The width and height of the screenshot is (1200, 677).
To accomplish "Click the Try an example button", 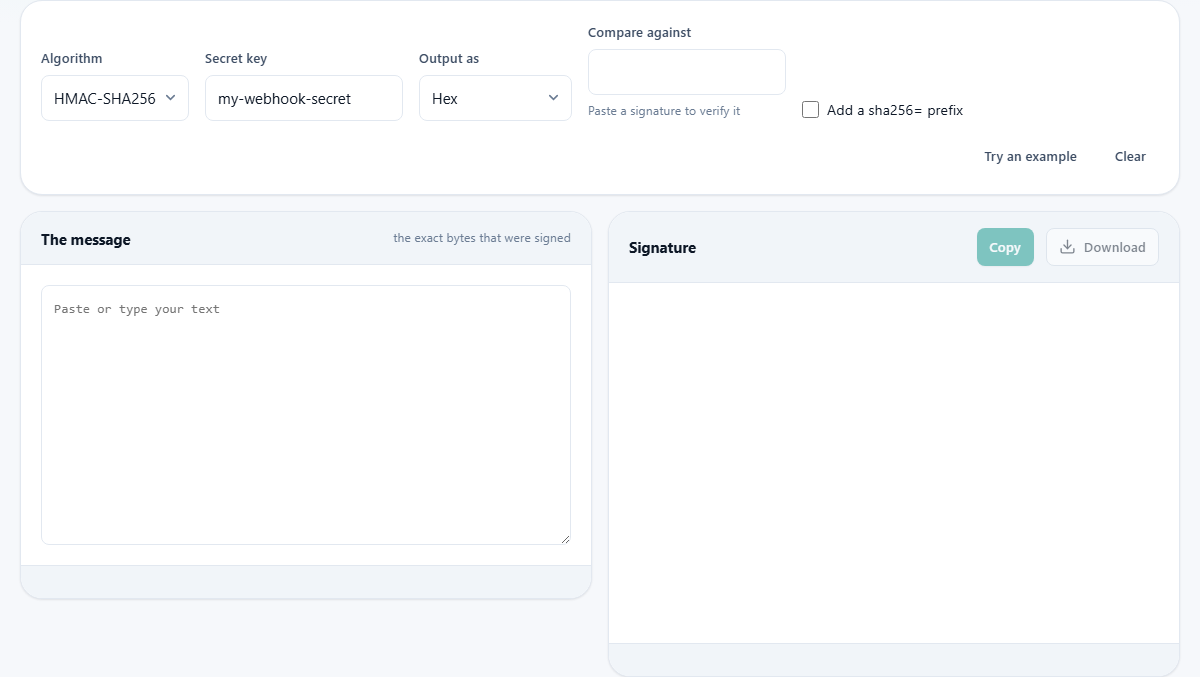I will pyautogui.click(x=1030, y=156).
